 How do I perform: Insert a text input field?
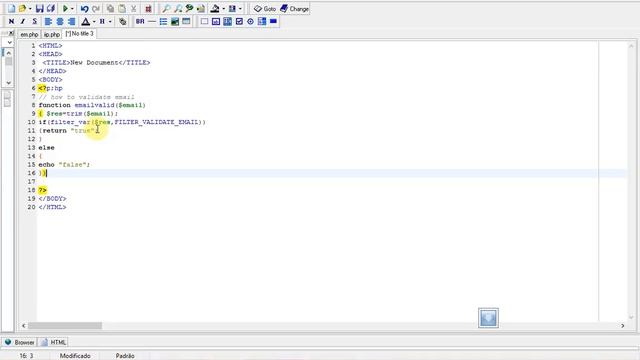tap(216, 21)
